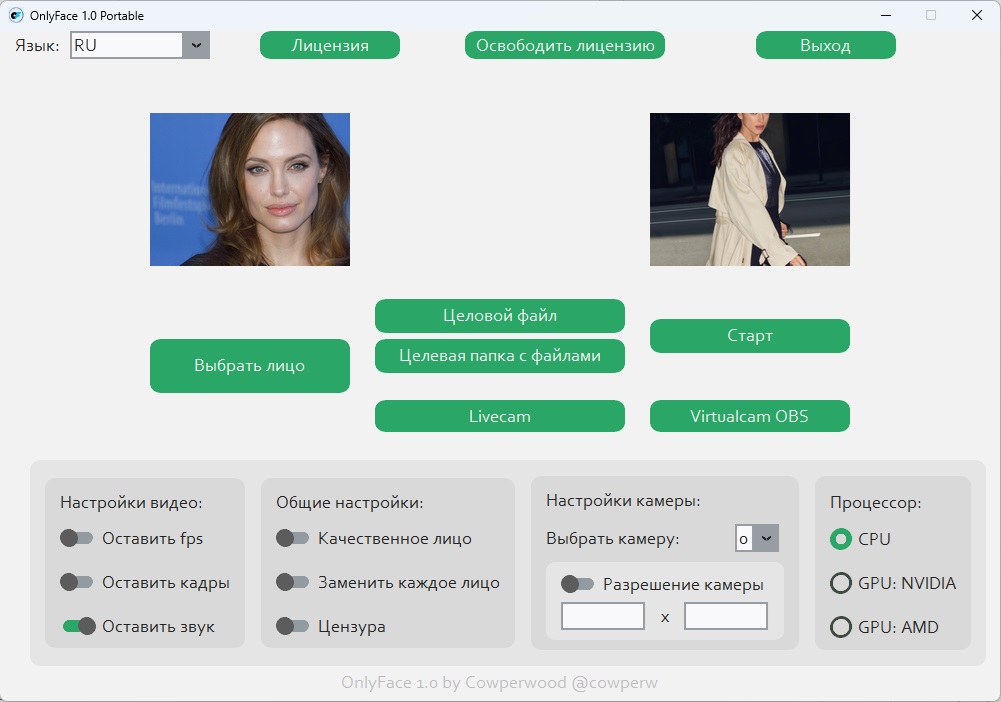The height and width of the screenshot is (702, 1001).
Task: Toggle the Цензура switch
Action: [293, 627]
